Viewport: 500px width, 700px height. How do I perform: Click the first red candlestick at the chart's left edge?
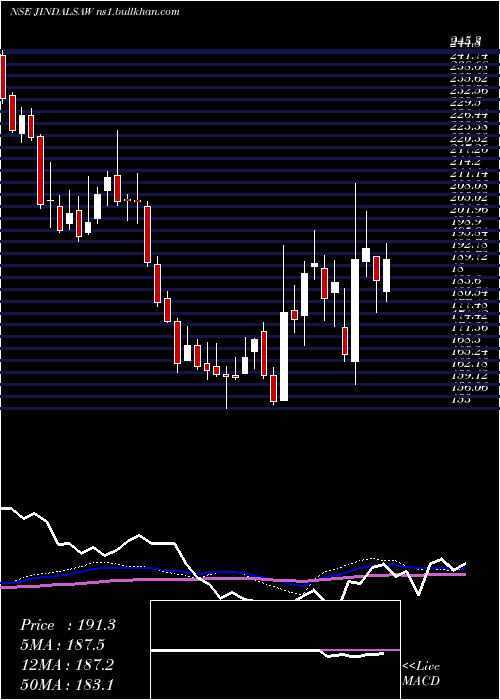pyautogui.click(x=3, y=77)
